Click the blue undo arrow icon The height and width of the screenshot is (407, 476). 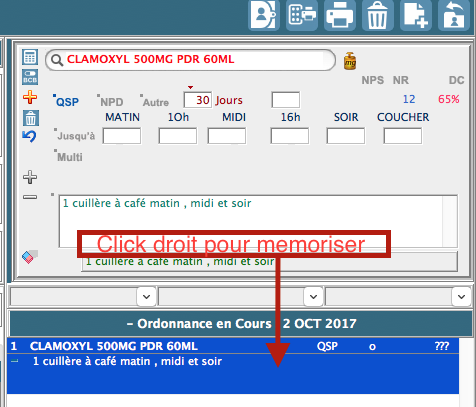point(29,136)
